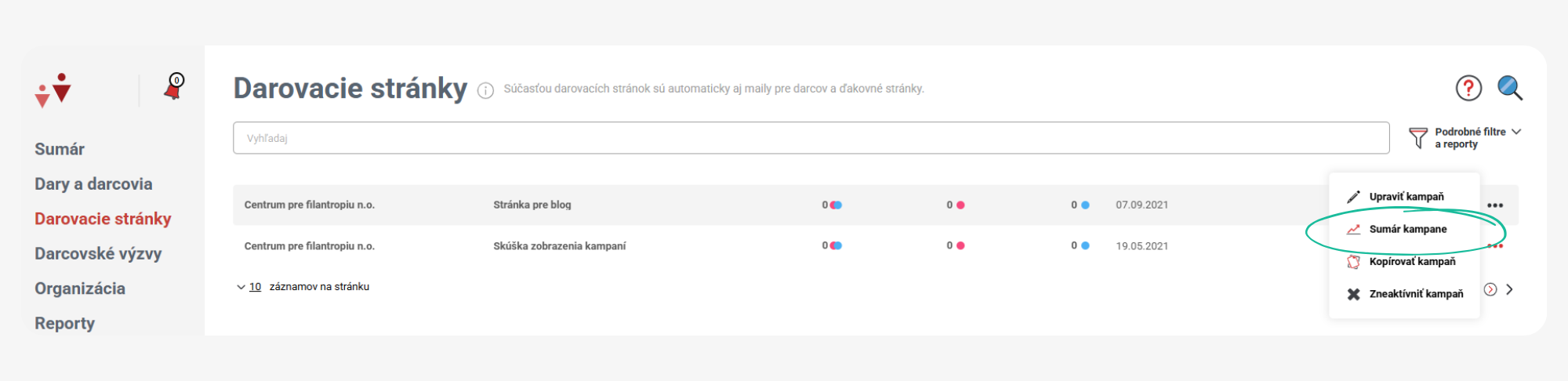Open three-dots menu for Stránka pre blog
Screen dimensions: 1568x381
pyautogui.click(x=1495, y=205)
